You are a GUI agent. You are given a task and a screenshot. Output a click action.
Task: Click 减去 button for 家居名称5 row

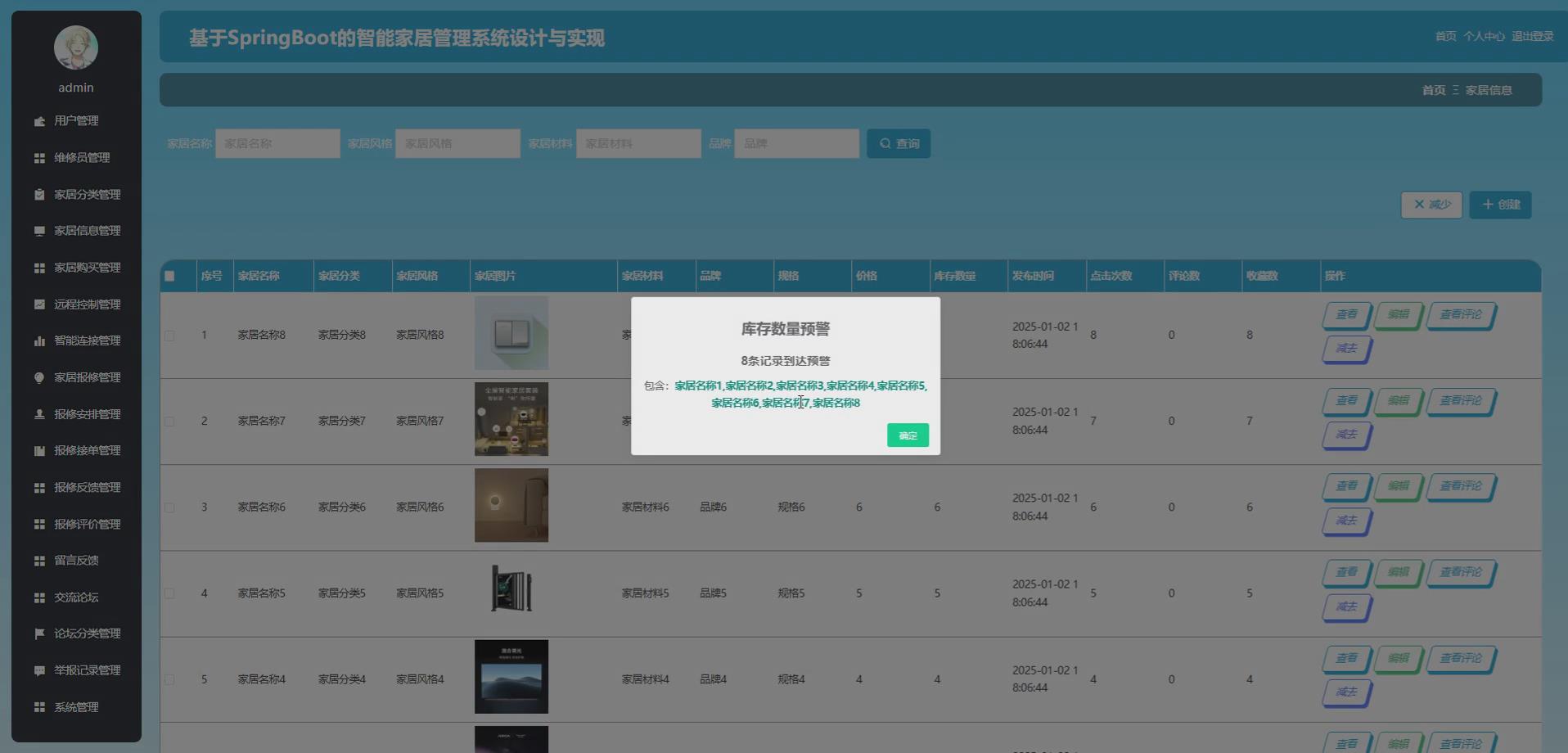[1347, 607]
